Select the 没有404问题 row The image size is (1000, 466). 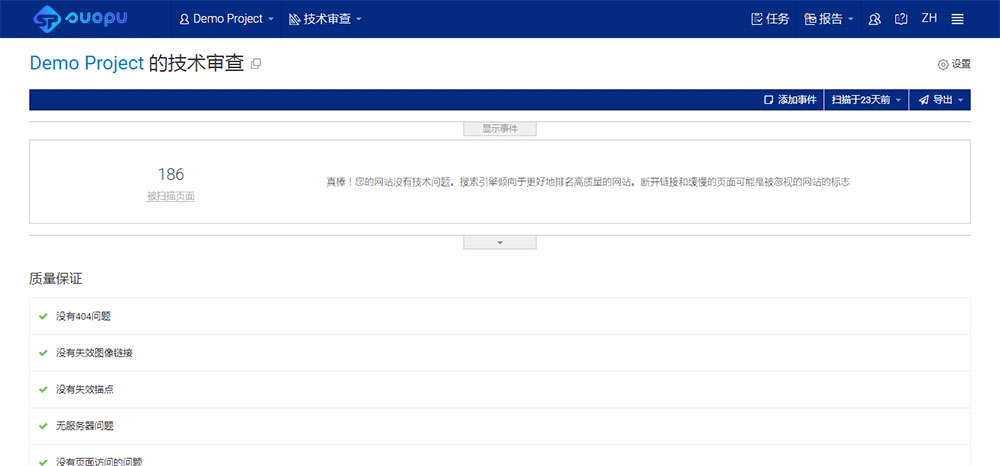pos(500,316)
